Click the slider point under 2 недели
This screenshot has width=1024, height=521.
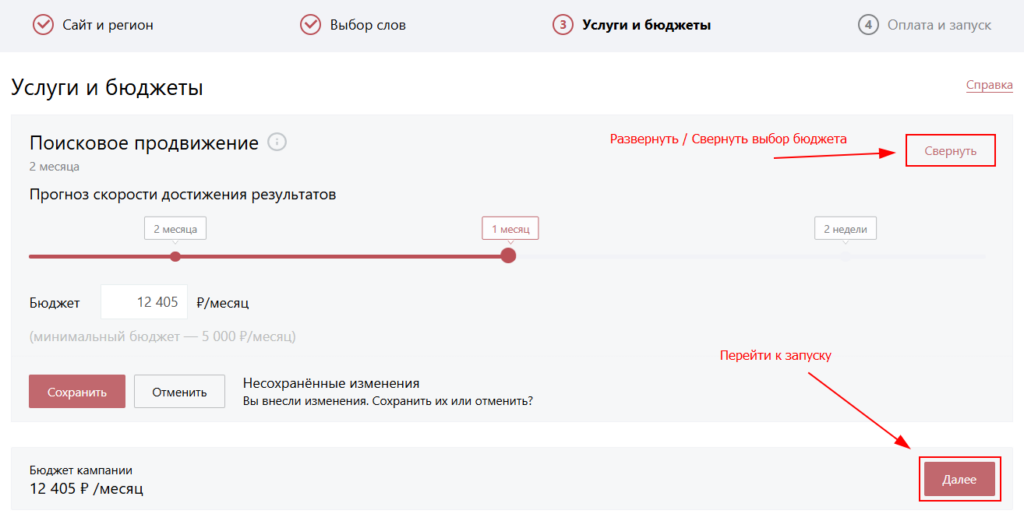pos(846,257)
